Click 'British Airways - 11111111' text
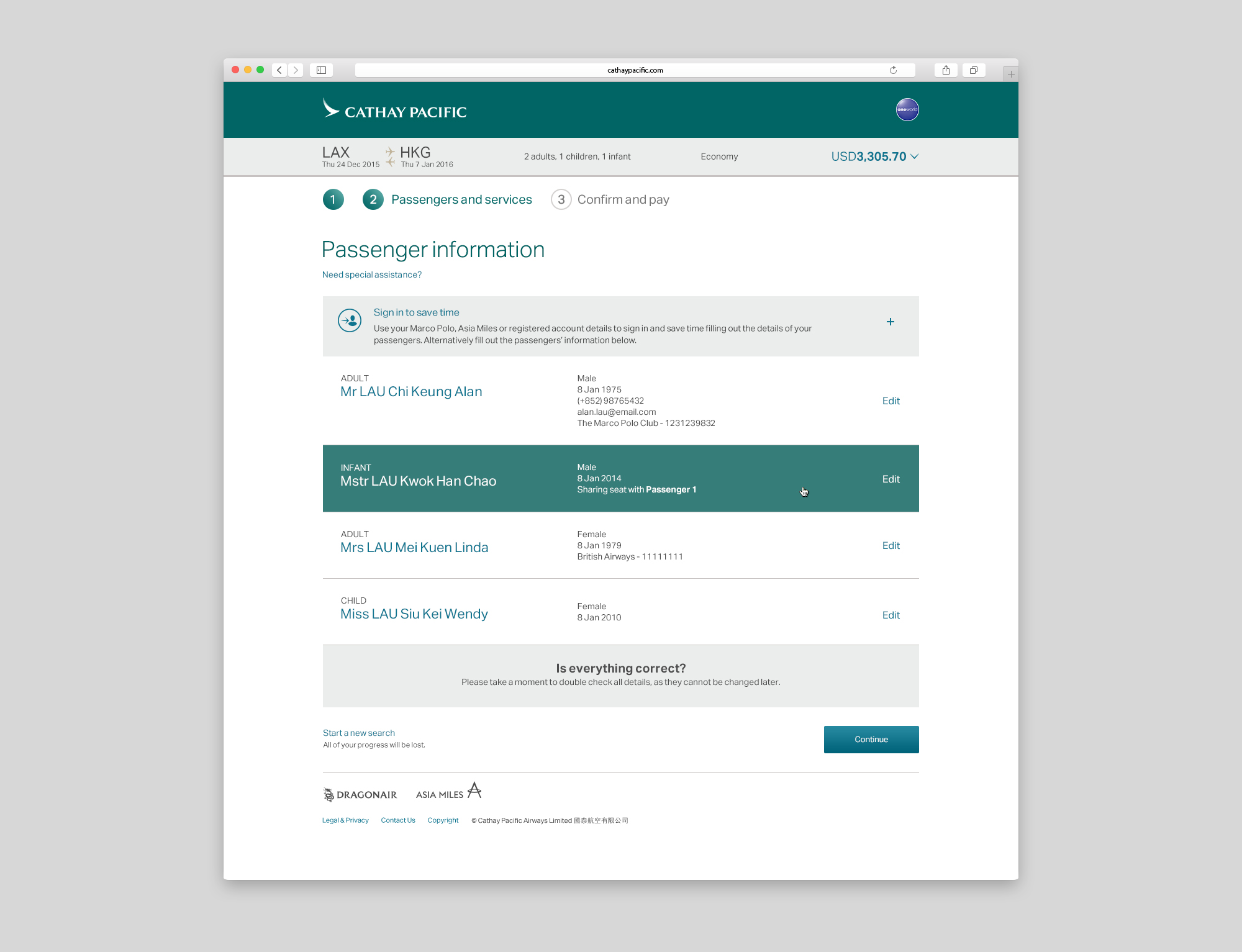1242x952 pixels. click(x=630, y=557)
